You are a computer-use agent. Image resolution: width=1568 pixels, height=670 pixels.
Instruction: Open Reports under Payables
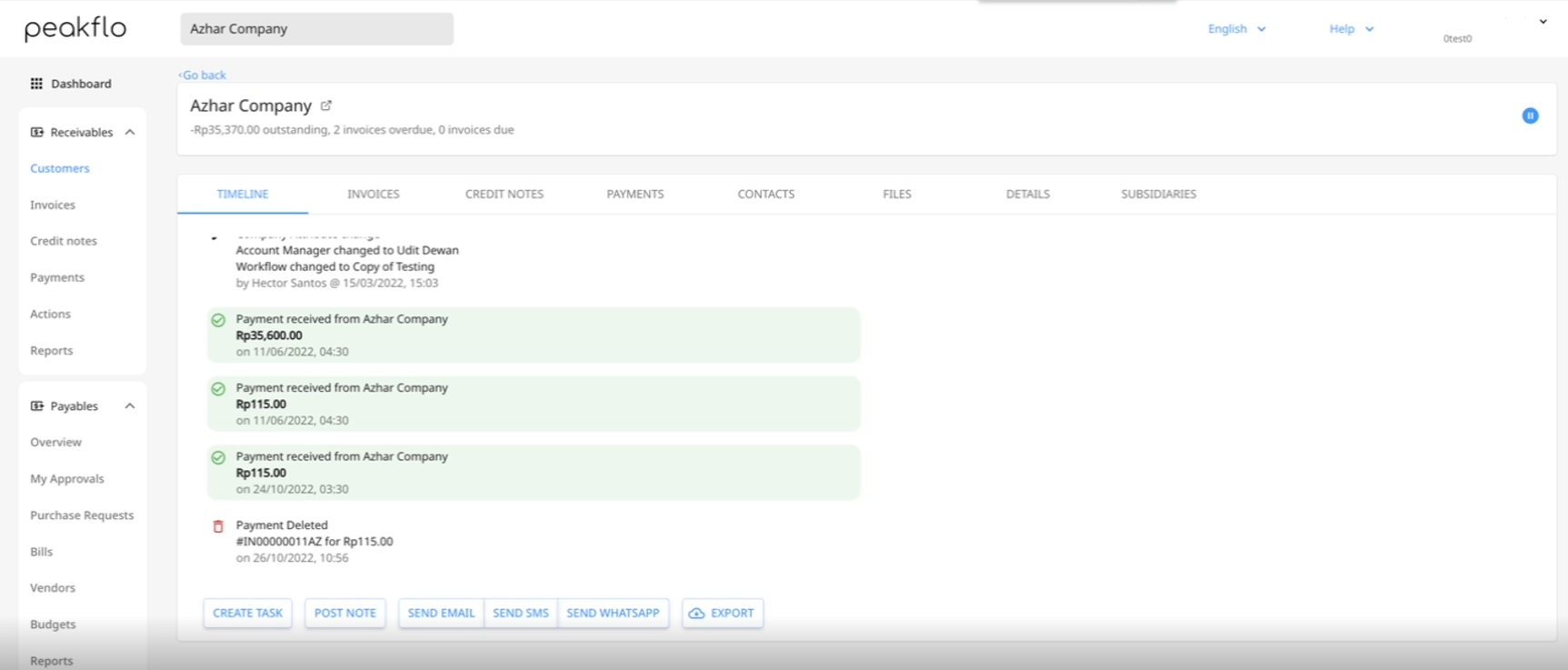pos(51,661)
